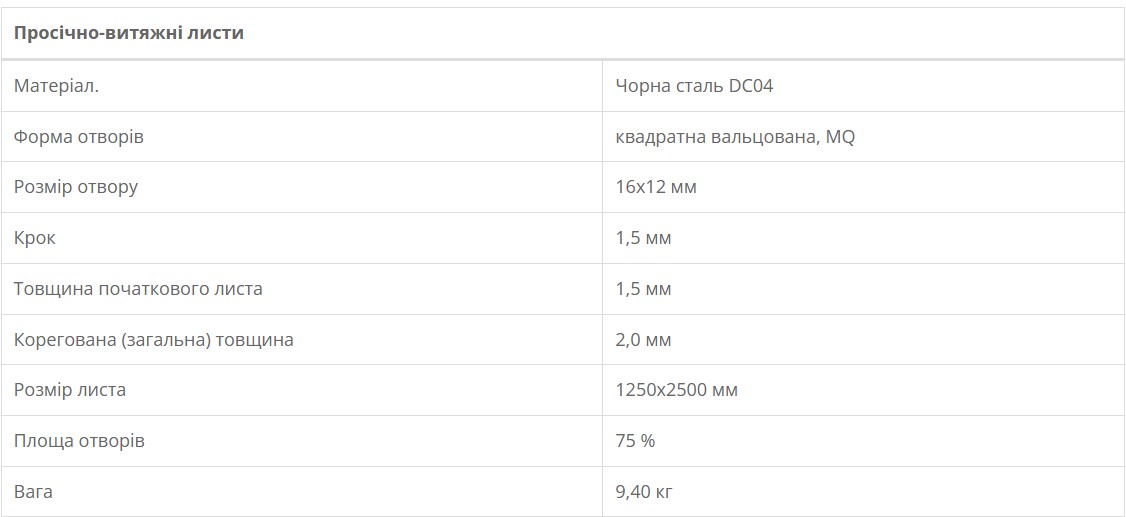Click value next to 'Товщина початкового листа'

point(643,289)
